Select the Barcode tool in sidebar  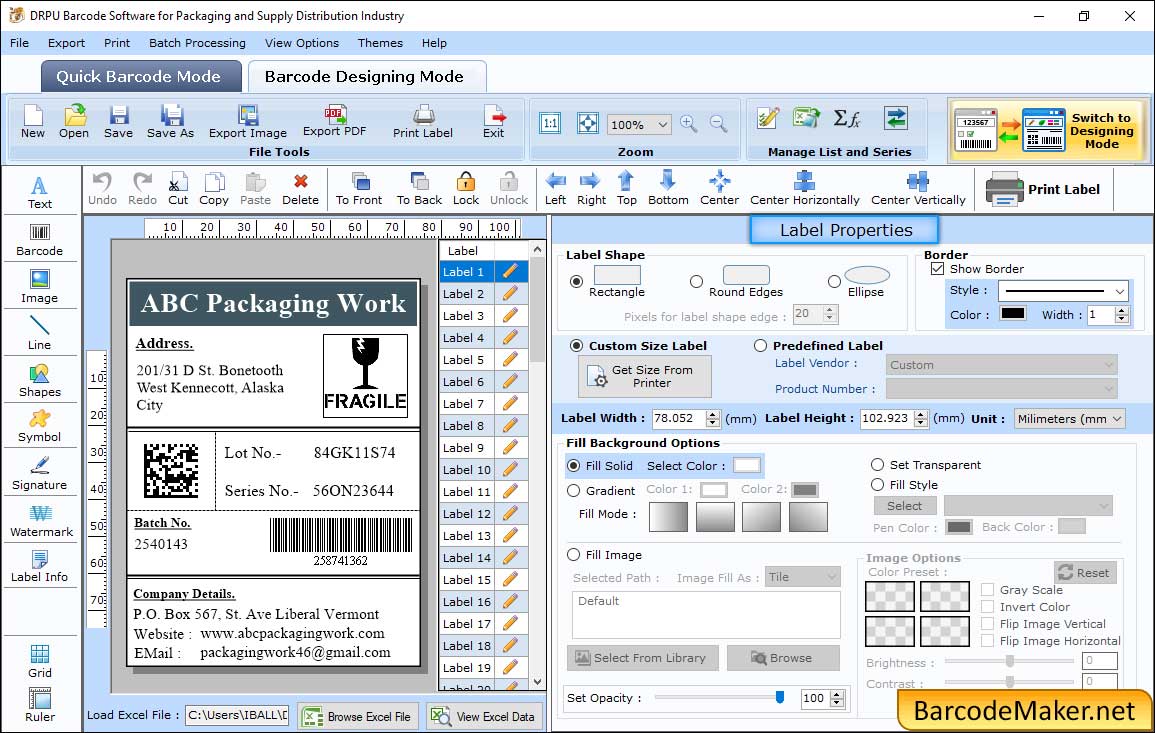click(x=40, y=239)
